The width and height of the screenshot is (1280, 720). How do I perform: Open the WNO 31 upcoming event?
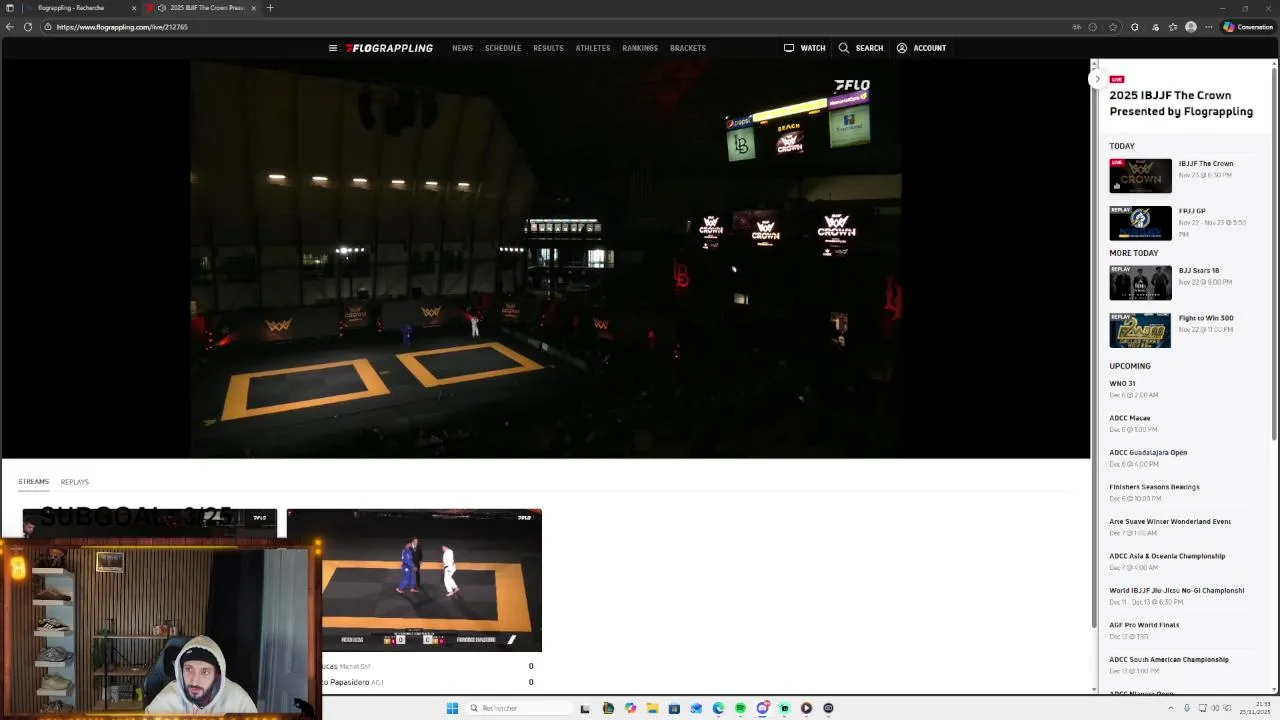click(x=1122, y=383)
